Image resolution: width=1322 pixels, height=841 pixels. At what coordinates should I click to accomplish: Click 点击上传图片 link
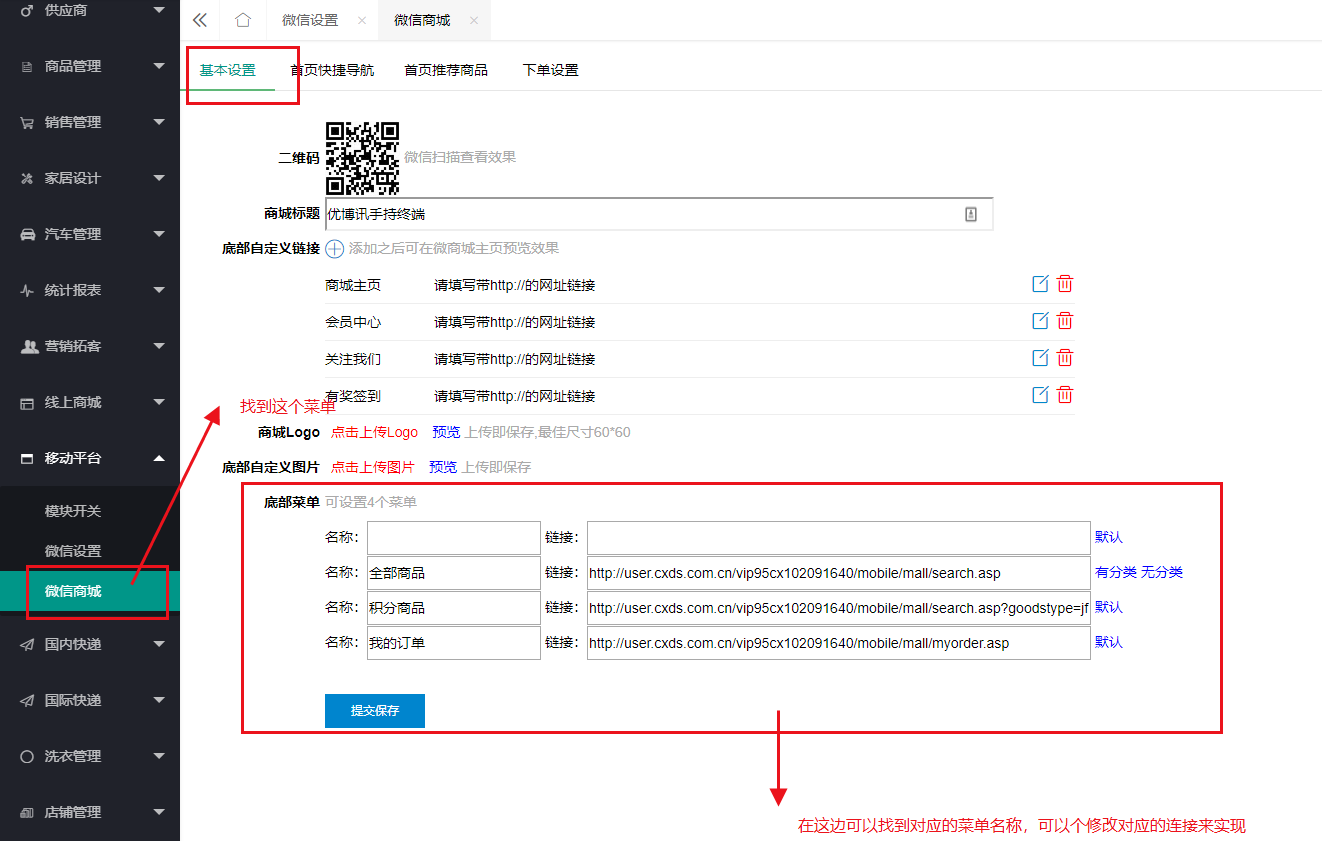(x=373, y=467)
